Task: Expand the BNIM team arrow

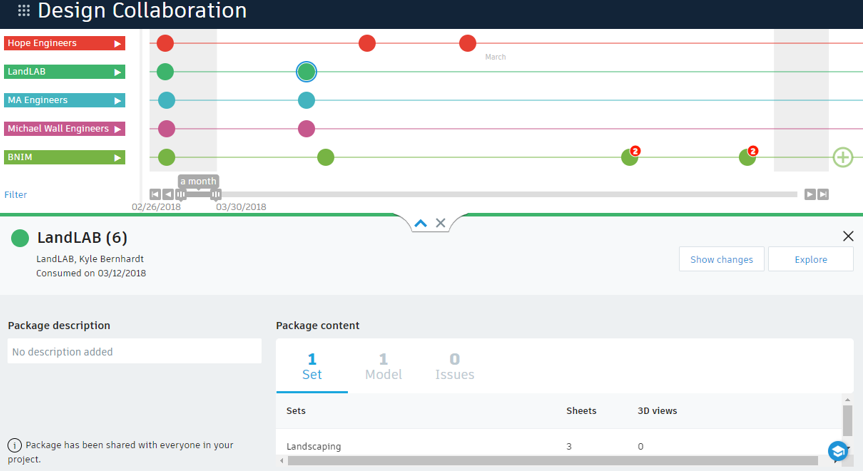Action: [117, 158]
